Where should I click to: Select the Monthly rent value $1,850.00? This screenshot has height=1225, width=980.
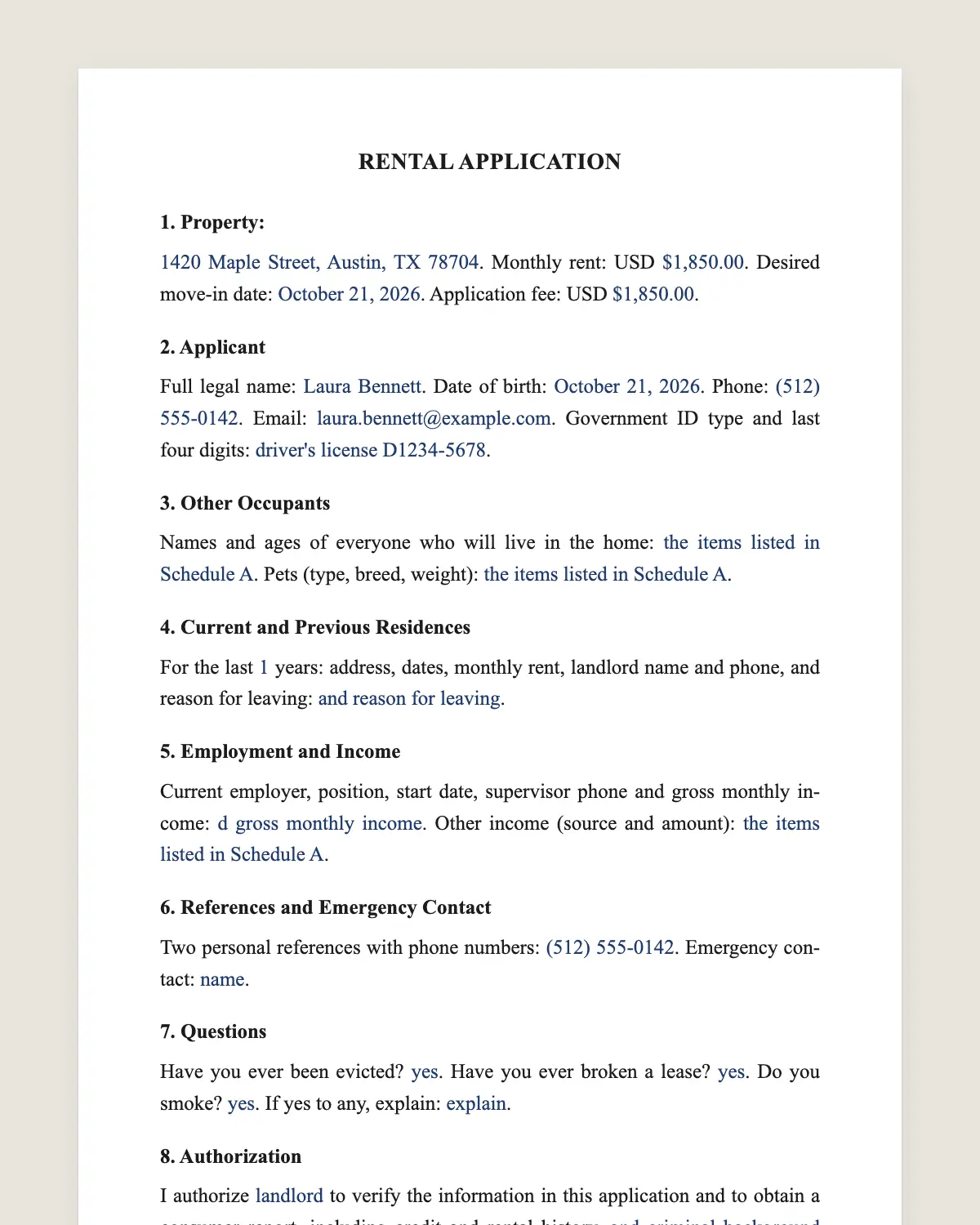tap(703, 262)
